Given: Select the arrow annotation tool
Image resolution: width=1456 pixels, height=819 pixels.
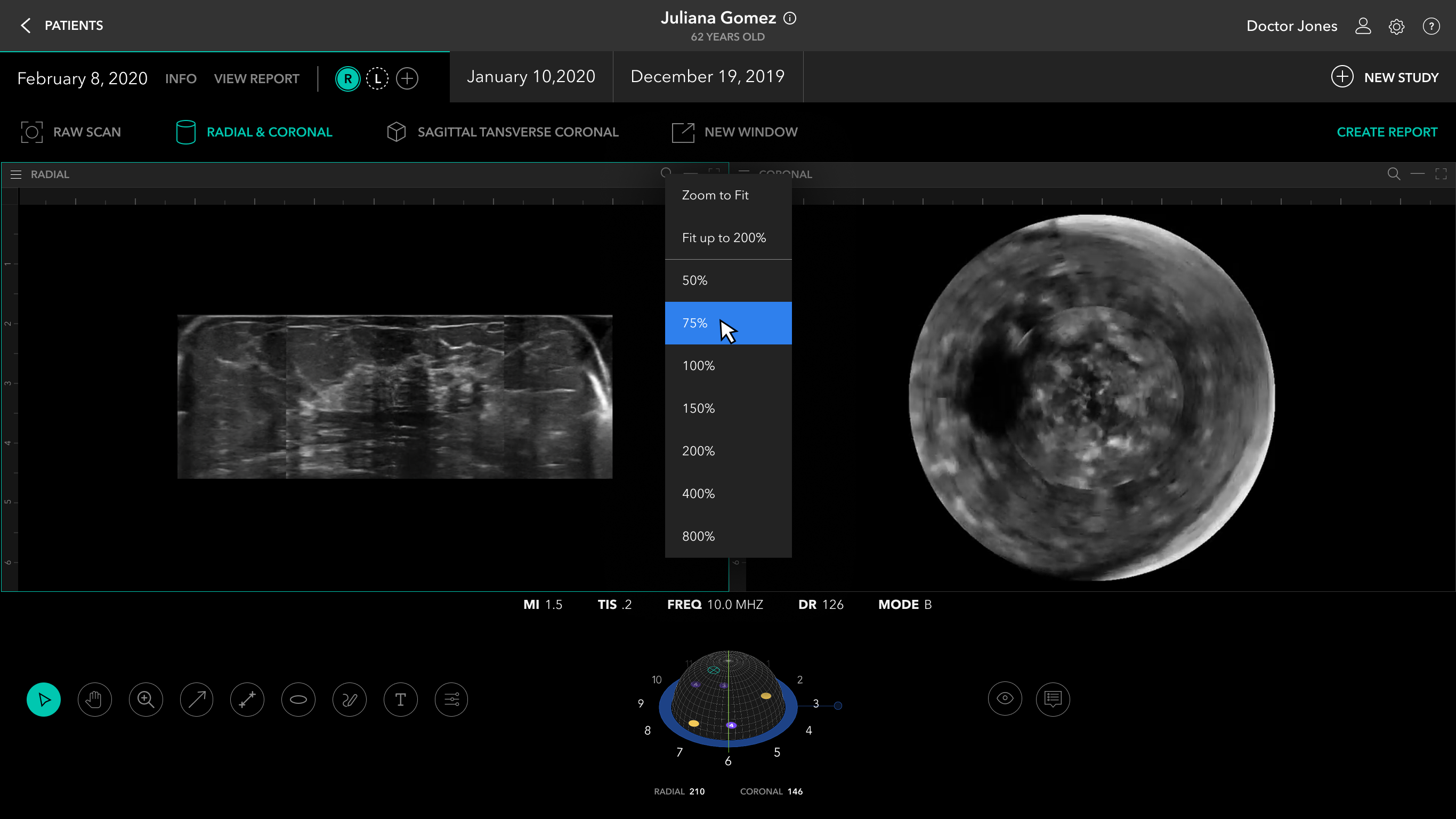Looking at the screenshot, I should pos(197,700).
